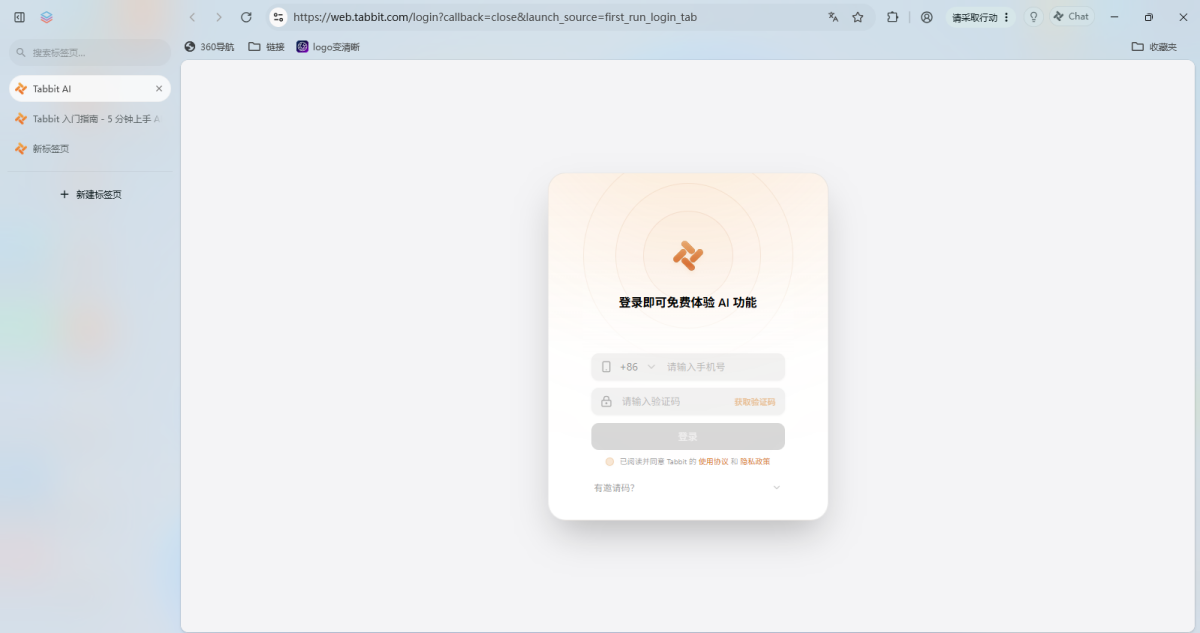This screenshot has width=1200, height=633.
Task: Open the user profile icon
Action: [927, 17]
